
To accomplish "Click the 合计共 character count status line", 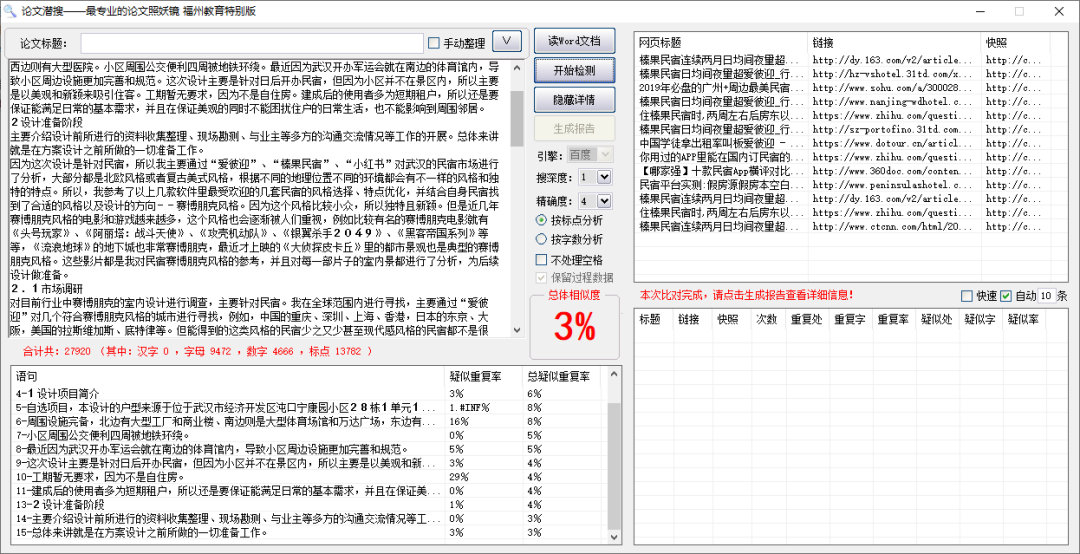I will (198, 351).
